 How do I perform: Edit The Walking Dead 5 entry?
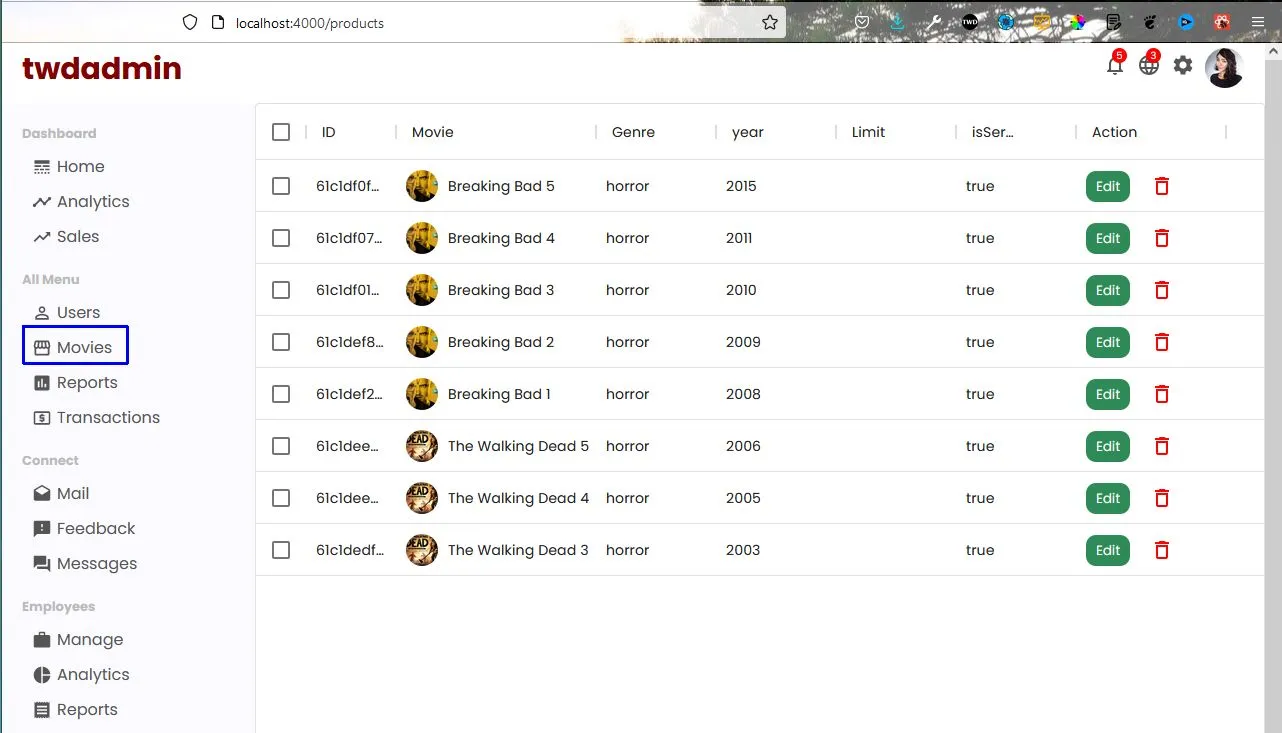click(x=1108, y=446)
